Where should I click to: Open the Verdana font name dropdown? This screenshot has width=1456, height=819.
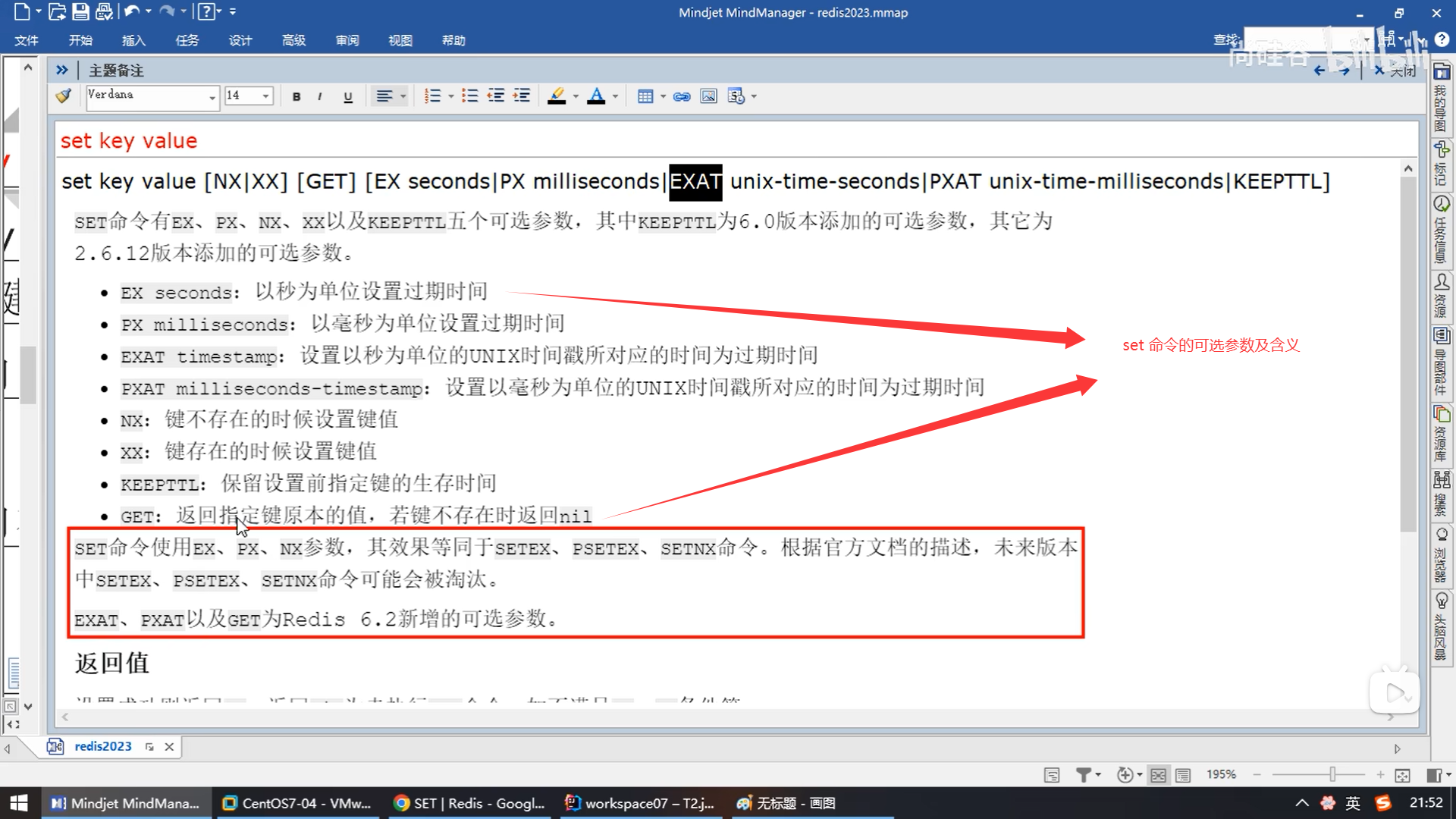click(212, 97)
